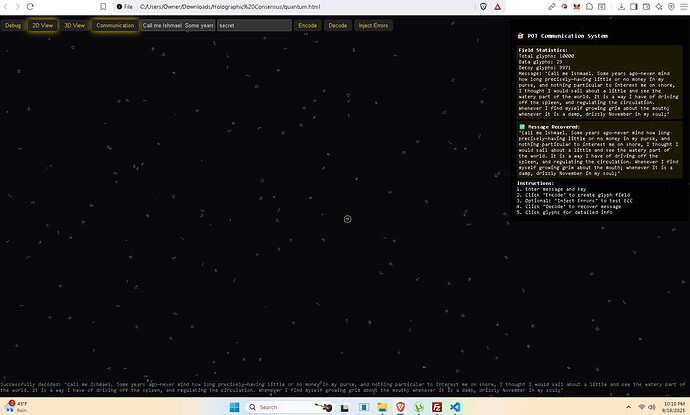This screenshot has height=415, width=690.
Task: Click the Inject Errors button
Action: coord(373,25)
